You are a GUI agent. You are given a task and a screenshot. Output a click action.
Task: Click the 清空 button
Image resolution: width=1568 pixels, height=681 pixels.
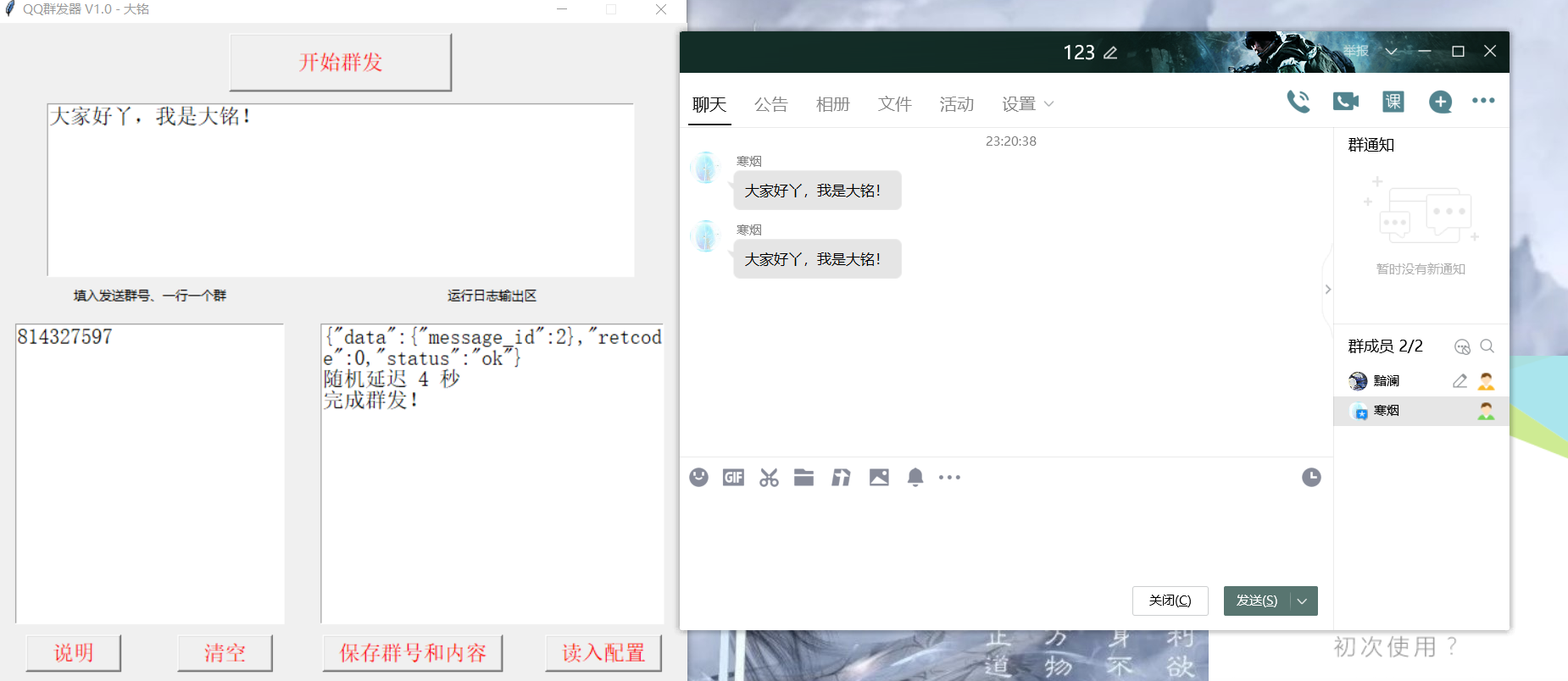(x=225, y=653)
